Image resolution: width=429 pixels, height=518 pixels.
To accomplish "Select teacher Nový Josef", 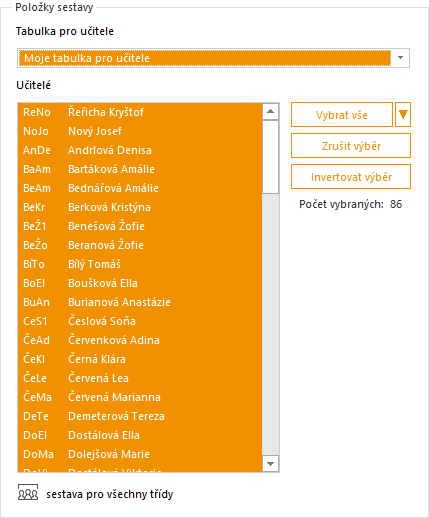I will pyautogui.click(x=140, y=131).
